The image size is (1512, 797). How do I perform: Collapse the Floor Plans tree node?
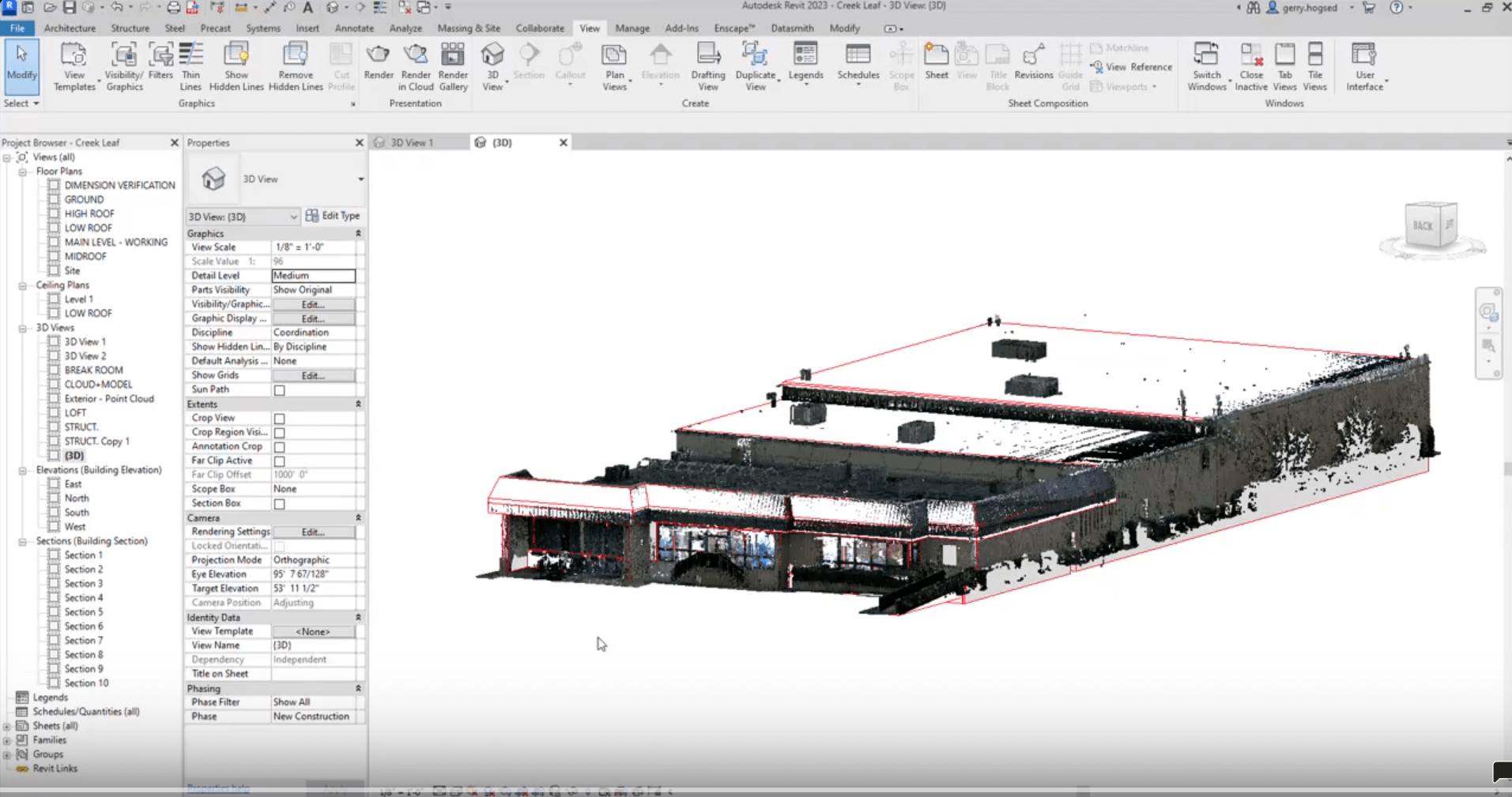(23, 171)
